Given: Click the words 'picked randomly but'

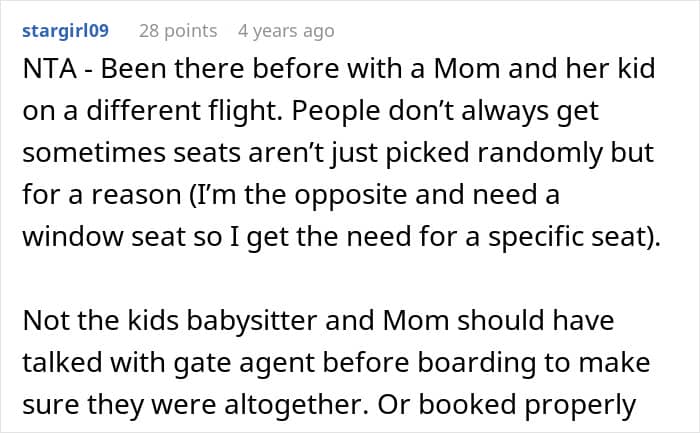Looking at the screenshot, I should tap(520, 153).
